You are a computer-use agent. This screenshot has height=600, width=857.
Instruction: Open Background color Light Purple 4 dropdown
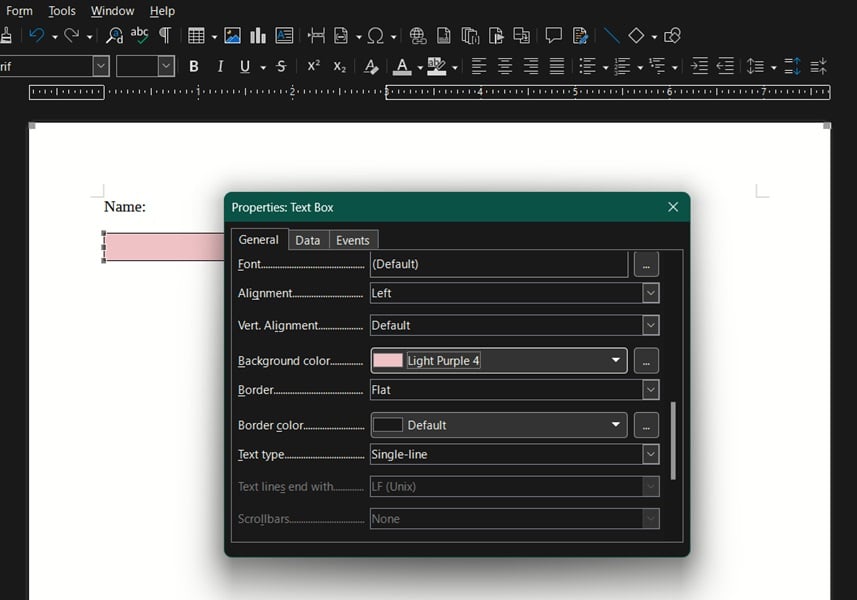pos(498,361)
